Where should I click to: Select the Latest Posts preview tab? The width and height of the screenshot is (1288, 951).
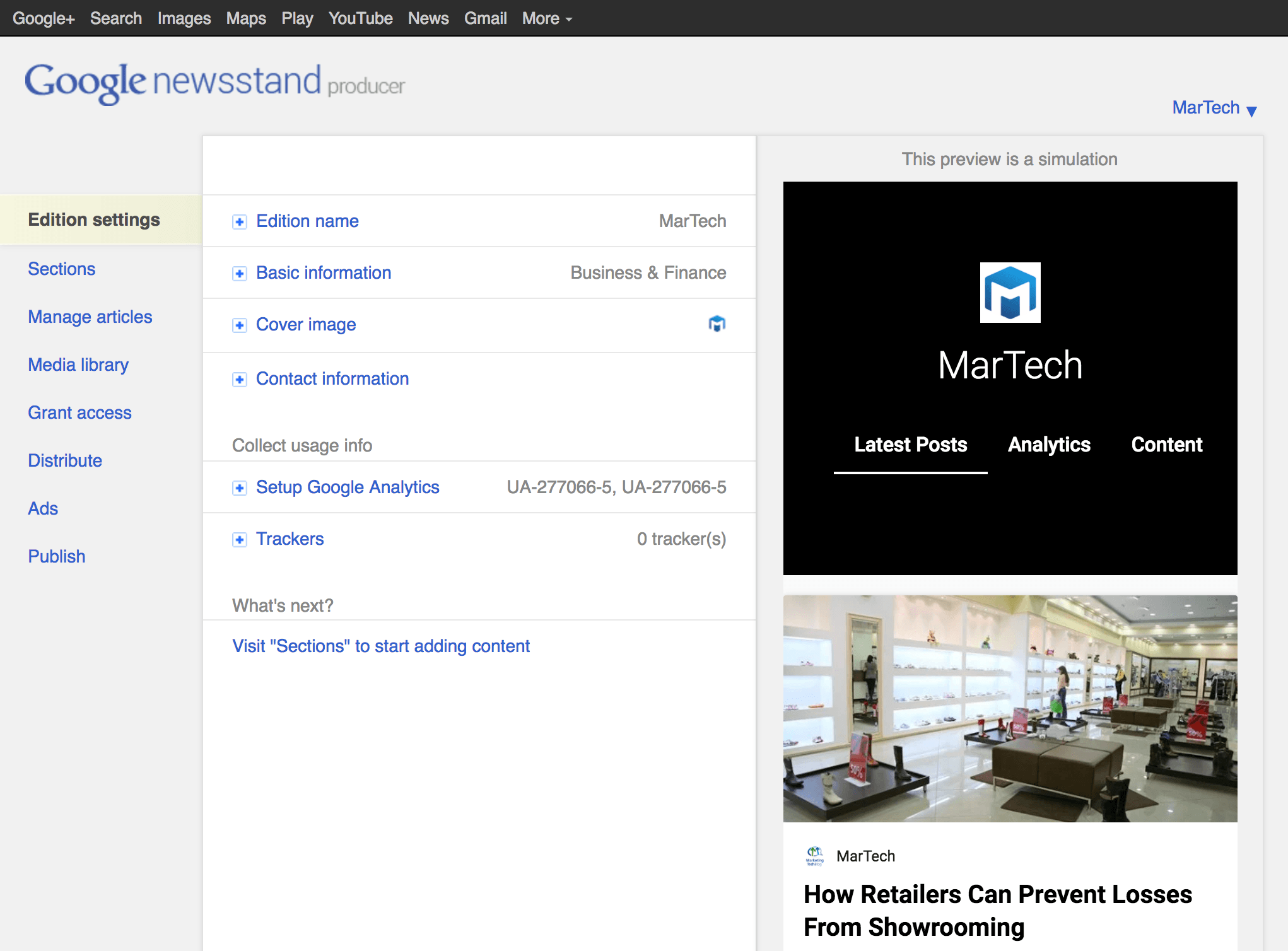pos(911,445)
